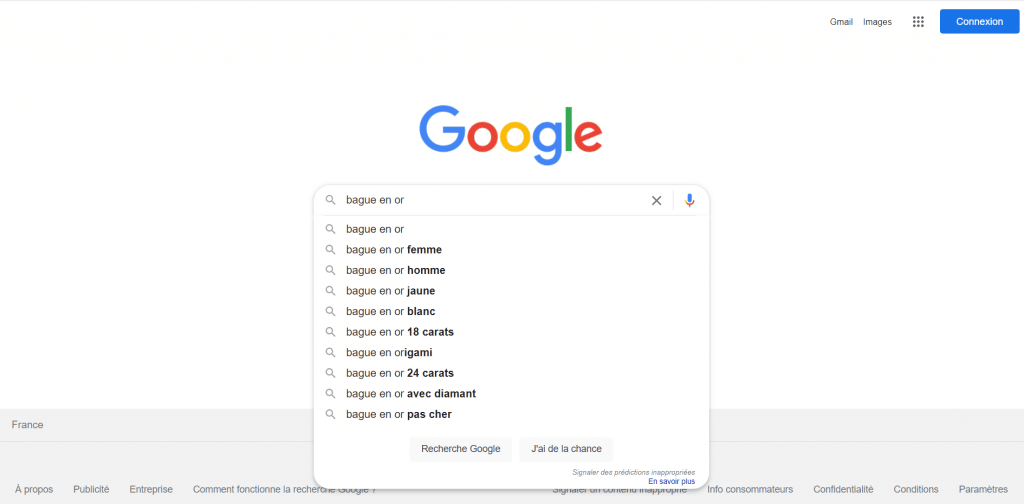The height and width of the screenshot is (504, 1024).
Task: Open the Gmail link
Action: (x=841, y=22)
